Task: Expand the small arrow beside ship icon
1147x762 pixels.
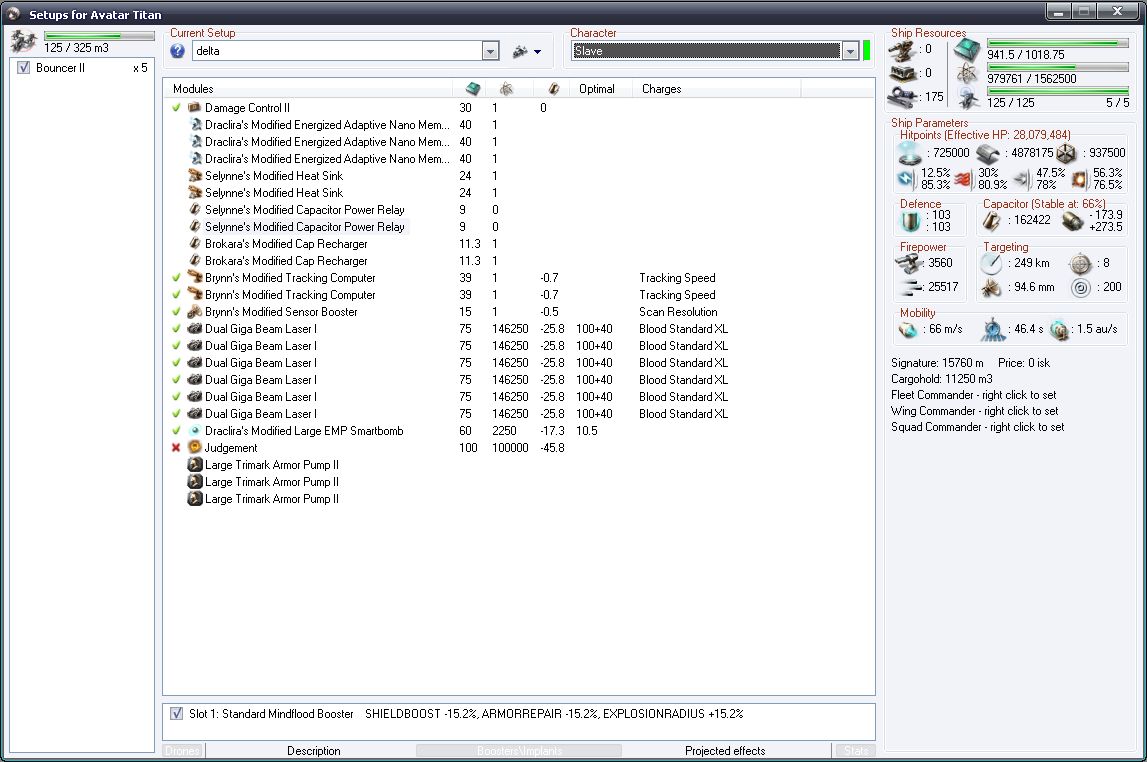Action: pos(538,52)
